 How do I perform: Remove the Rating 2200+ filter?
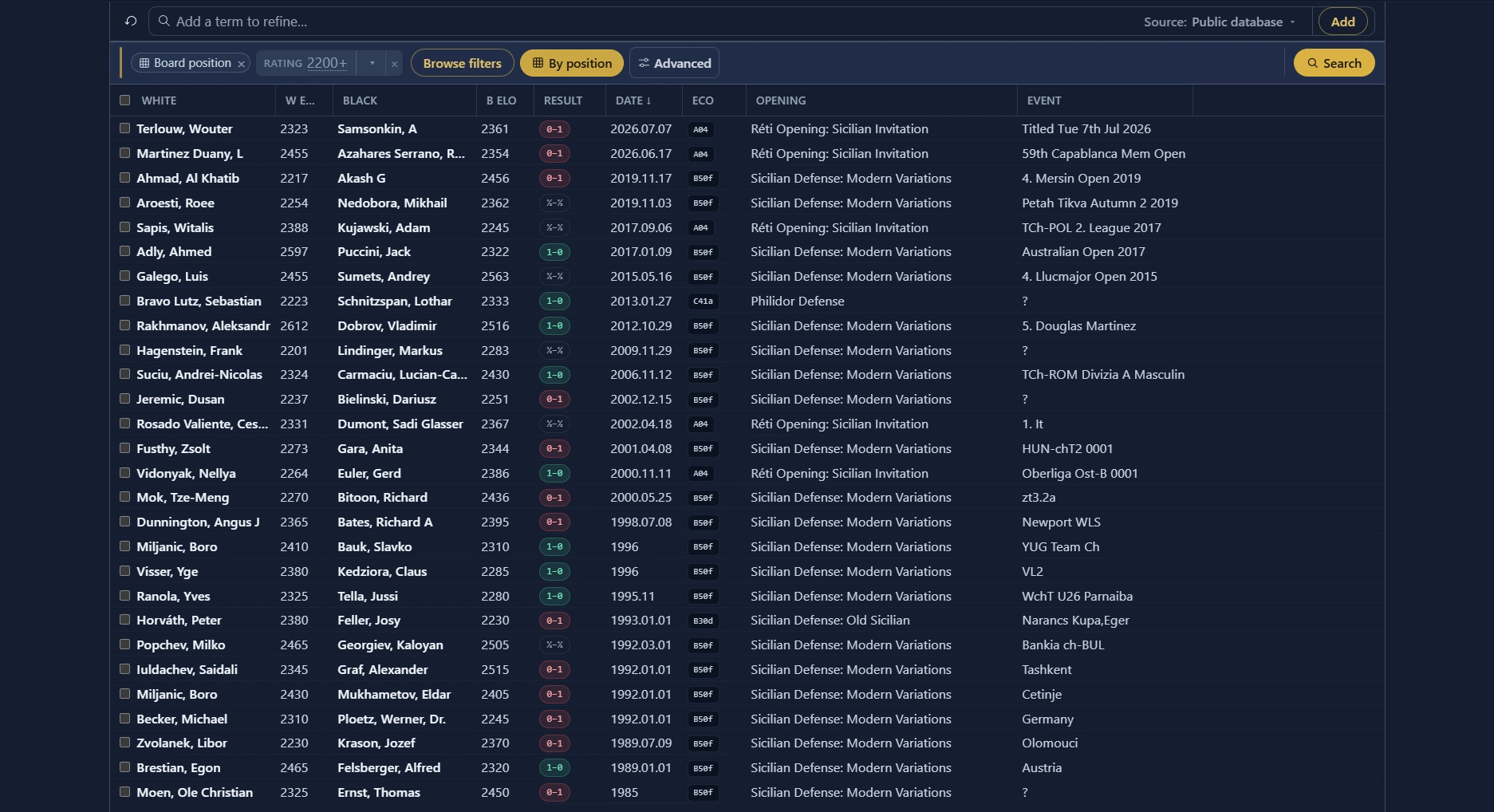click(x=394, y=64)
